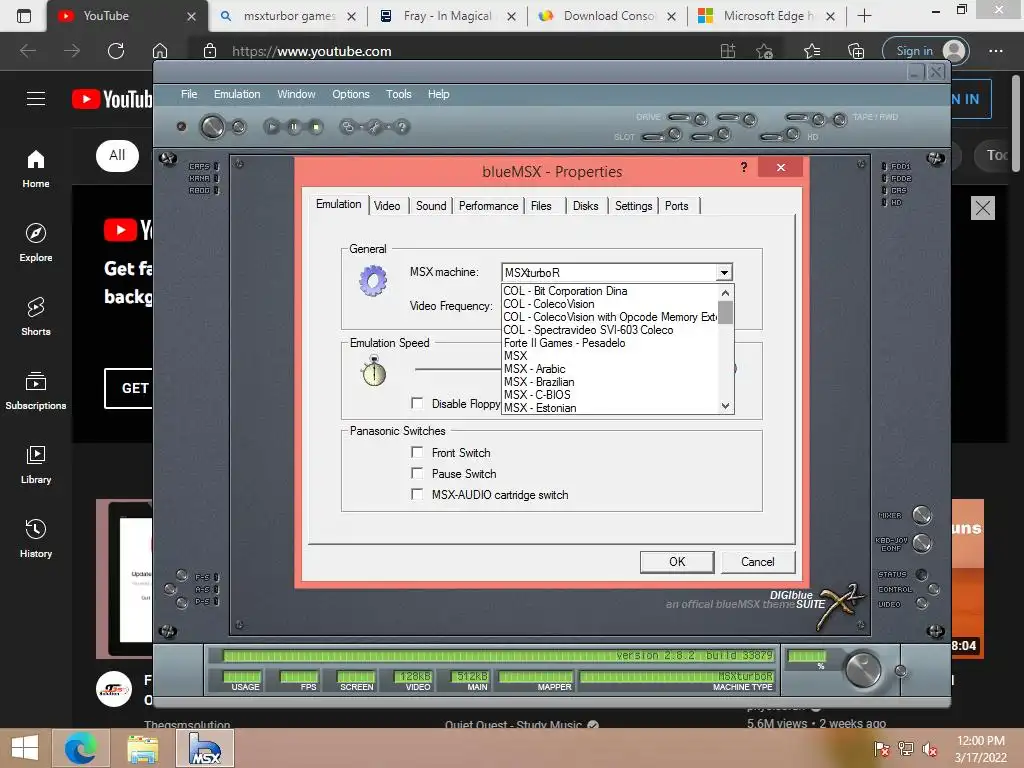The width and height of the screenshot is (1024, 768).
Task: Click the YouTube logo link
Action: pos(112,99)
